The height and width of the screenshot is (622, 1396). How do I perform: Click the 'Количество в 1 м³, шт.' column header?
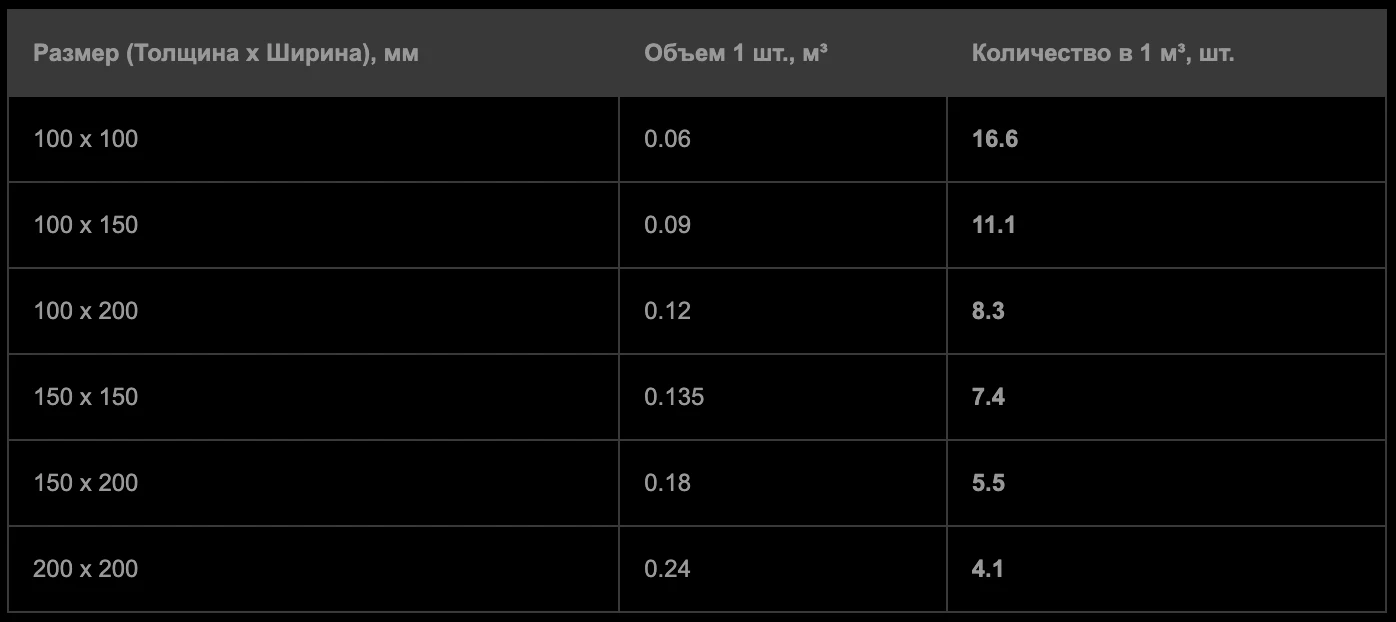[x=1103, y=53]
